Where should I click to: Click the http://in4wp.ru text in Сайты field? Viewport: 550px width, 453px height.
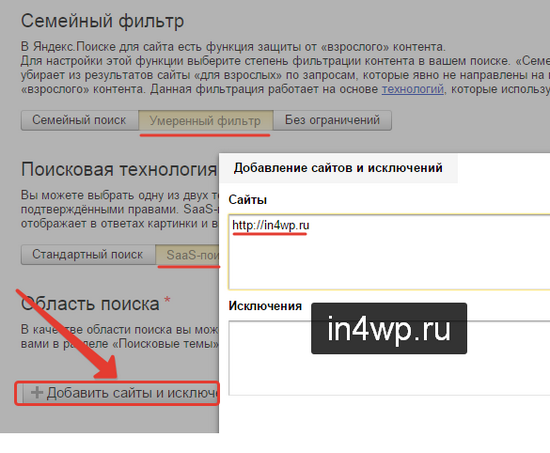click(270, 225)
